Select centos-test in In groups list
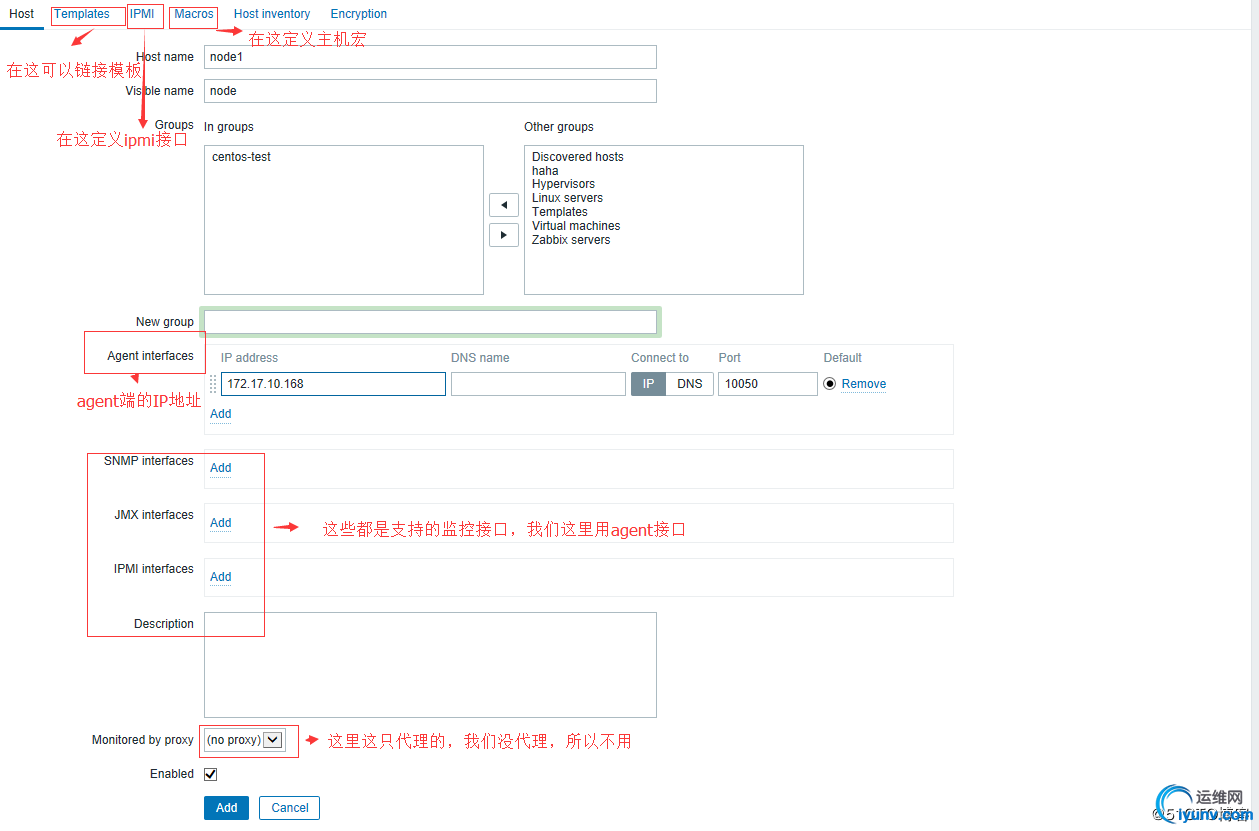Image resolution: width=1259 pixels, height=831 pixels. click(241, 157)
